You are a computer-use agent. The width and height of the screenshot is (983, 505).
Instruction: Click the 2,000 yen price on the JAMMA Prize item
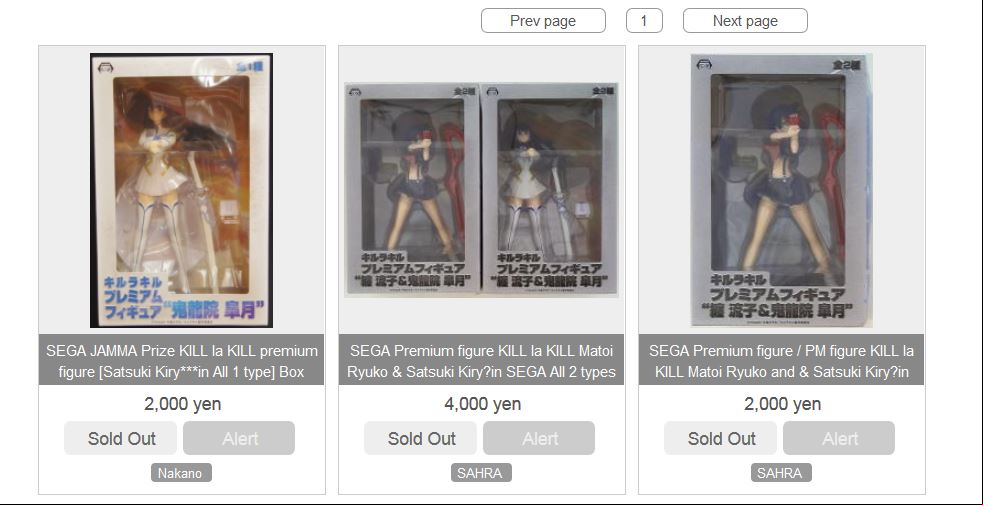tap(182, 404)
